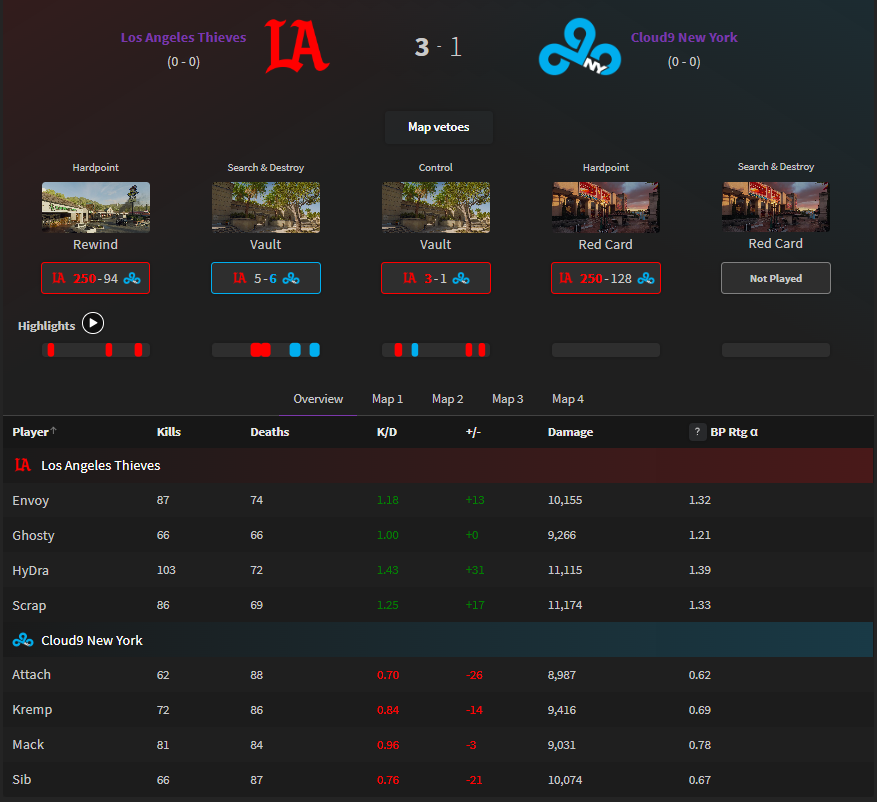Jump to first blue marker on Vault S&D timeline
877x802 pixels.
point(295,350)
